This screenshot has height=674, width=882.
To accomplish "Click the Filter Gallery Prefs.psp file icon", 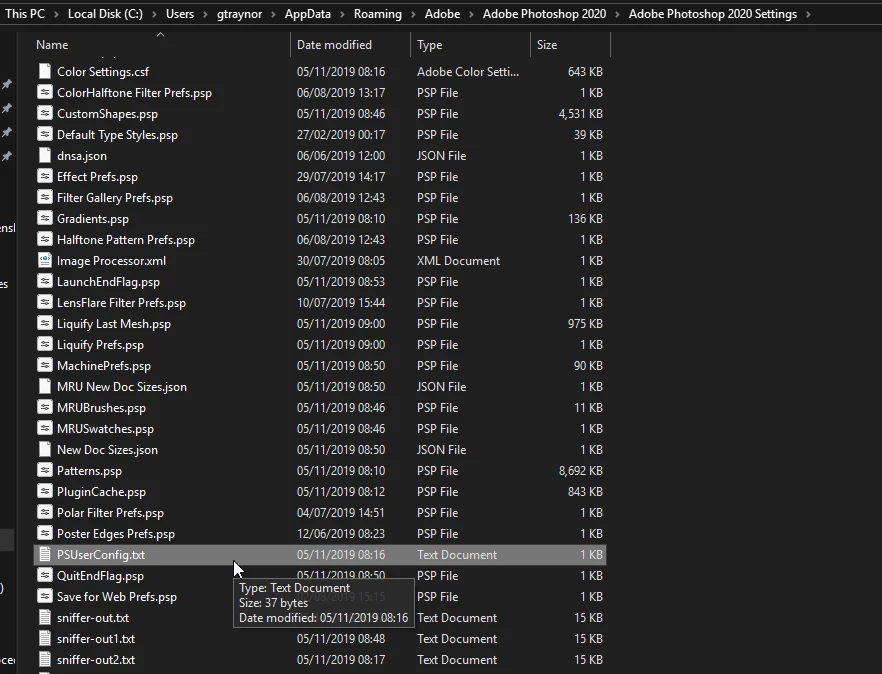I will point(44,197).
